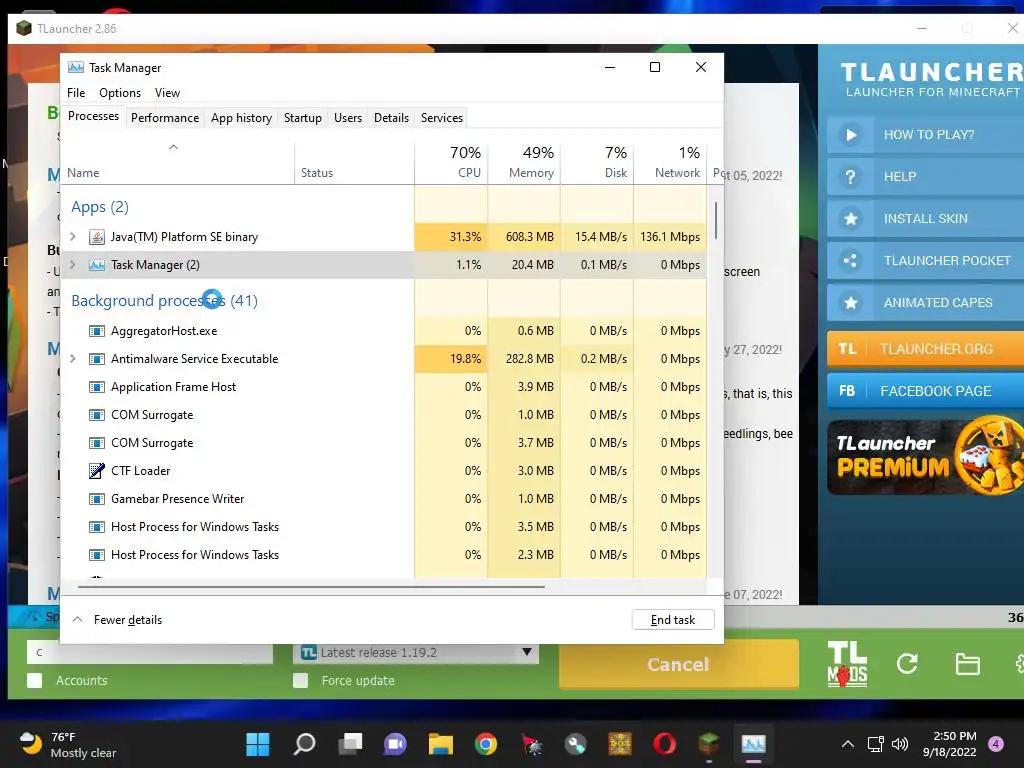Viewport: 1024px width, 768px height.
Task: Click the Help question mark icon
Action: click(850, 177)
